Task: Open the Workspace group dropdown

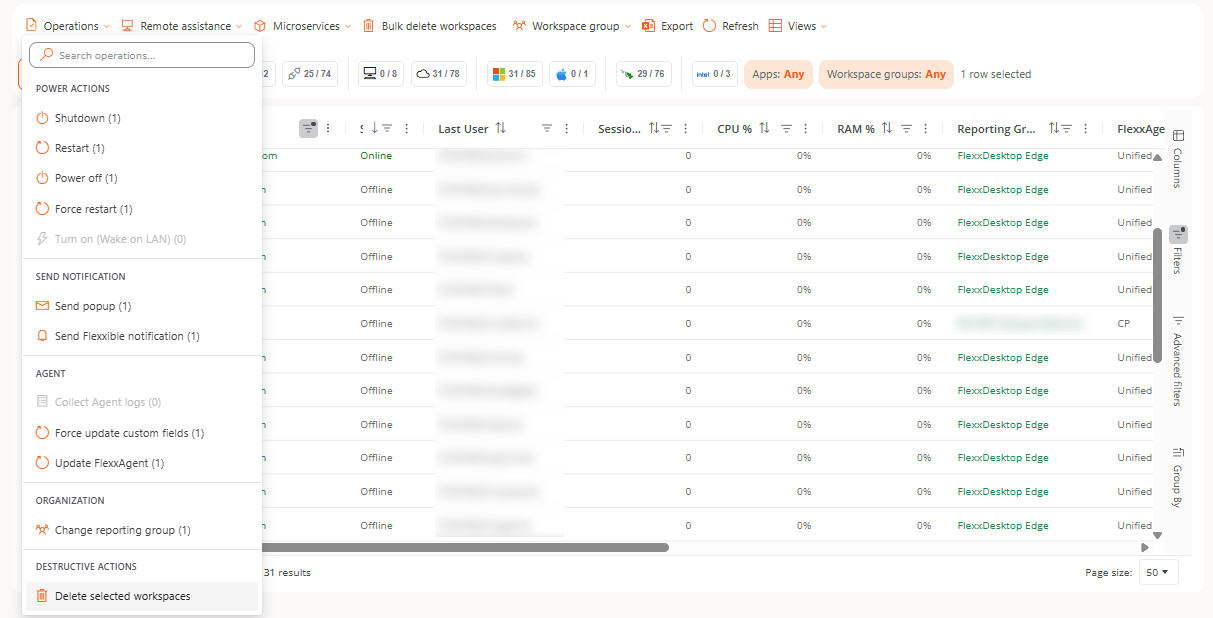Action: [572, 26]
